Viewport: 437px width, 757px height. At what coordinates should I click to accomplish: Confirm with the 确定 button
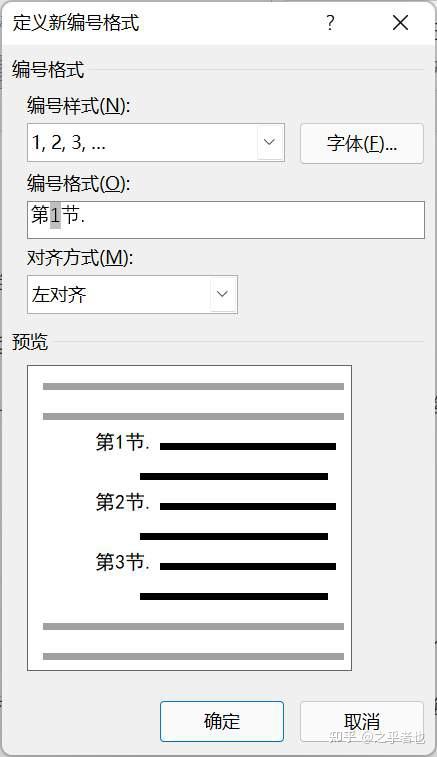point(222,721)
